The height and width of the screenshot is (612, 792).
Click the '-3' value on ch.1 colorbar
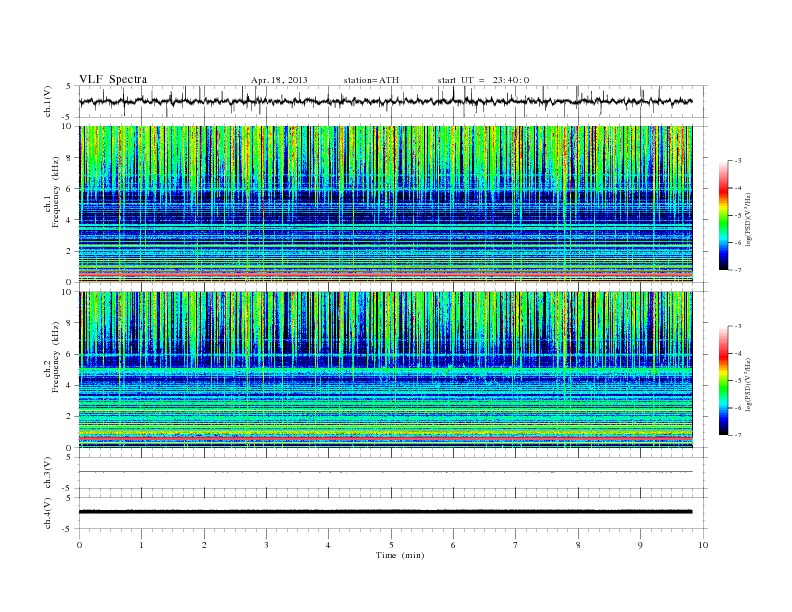click(738, 161)
